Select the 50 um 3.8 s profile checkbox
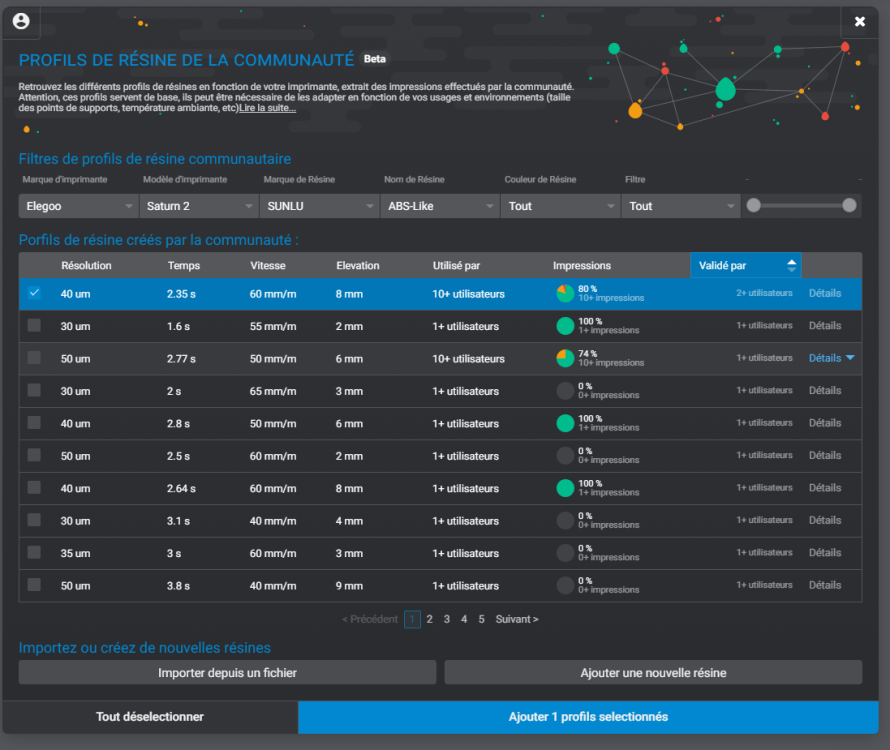Viewport: 890px width, 750px height. [x=34, y=585]
